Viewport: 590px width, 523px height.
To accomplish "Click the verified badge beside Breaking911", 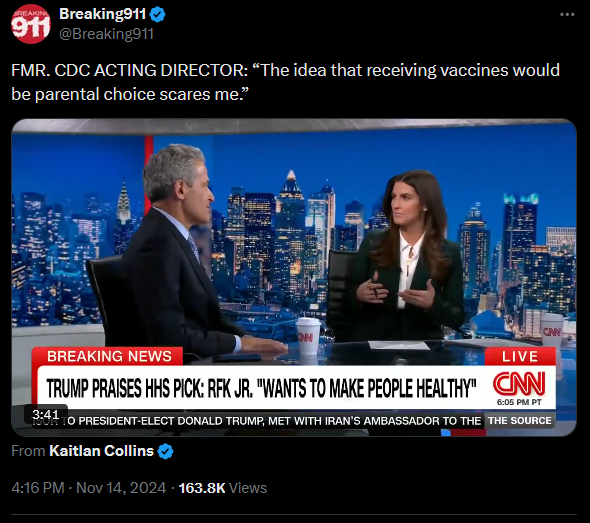I will coord(157,15).
